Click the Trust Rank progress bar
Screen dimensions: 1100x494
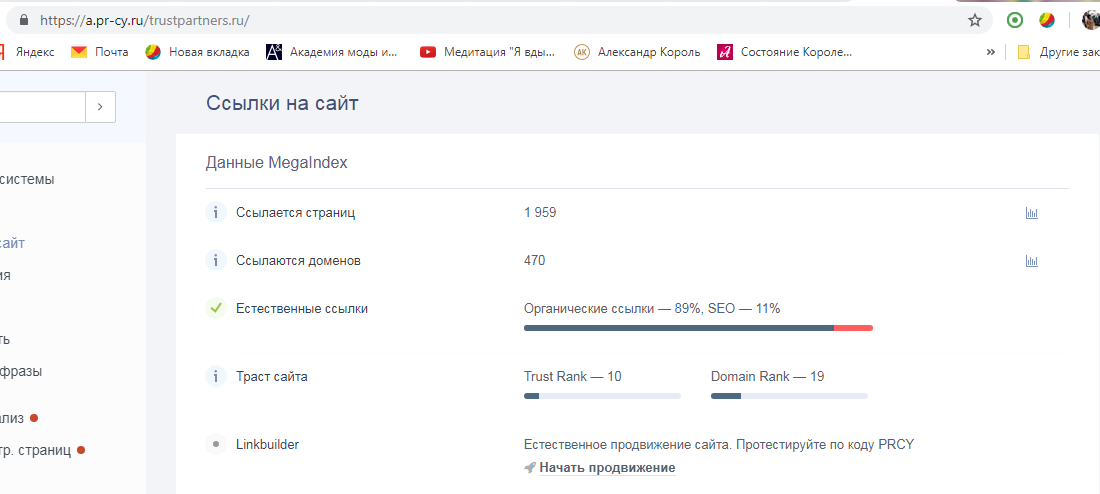pos(602,396)
